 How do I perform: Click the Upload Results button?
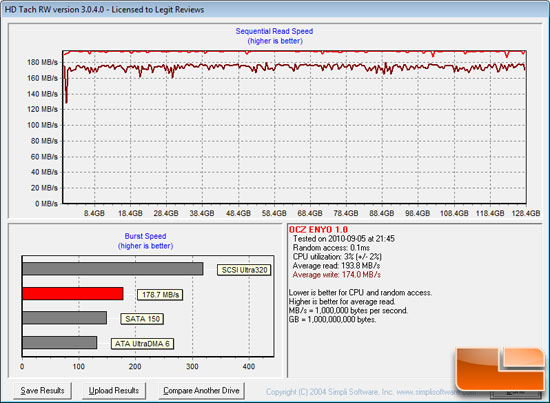[x=114, y=391]
